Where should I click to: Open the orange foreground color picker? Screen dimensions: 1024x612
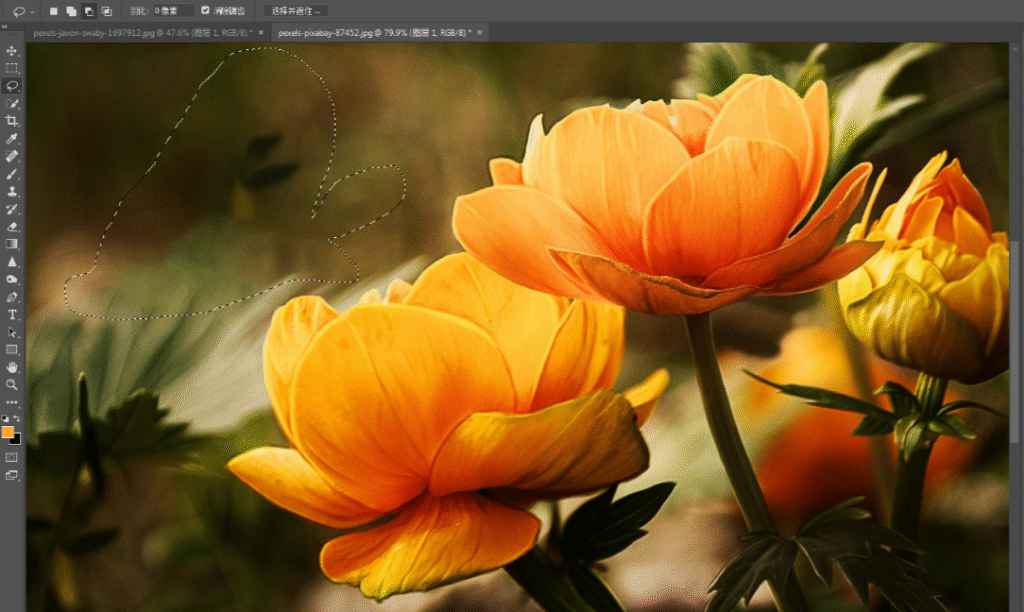tap(7, 432)
